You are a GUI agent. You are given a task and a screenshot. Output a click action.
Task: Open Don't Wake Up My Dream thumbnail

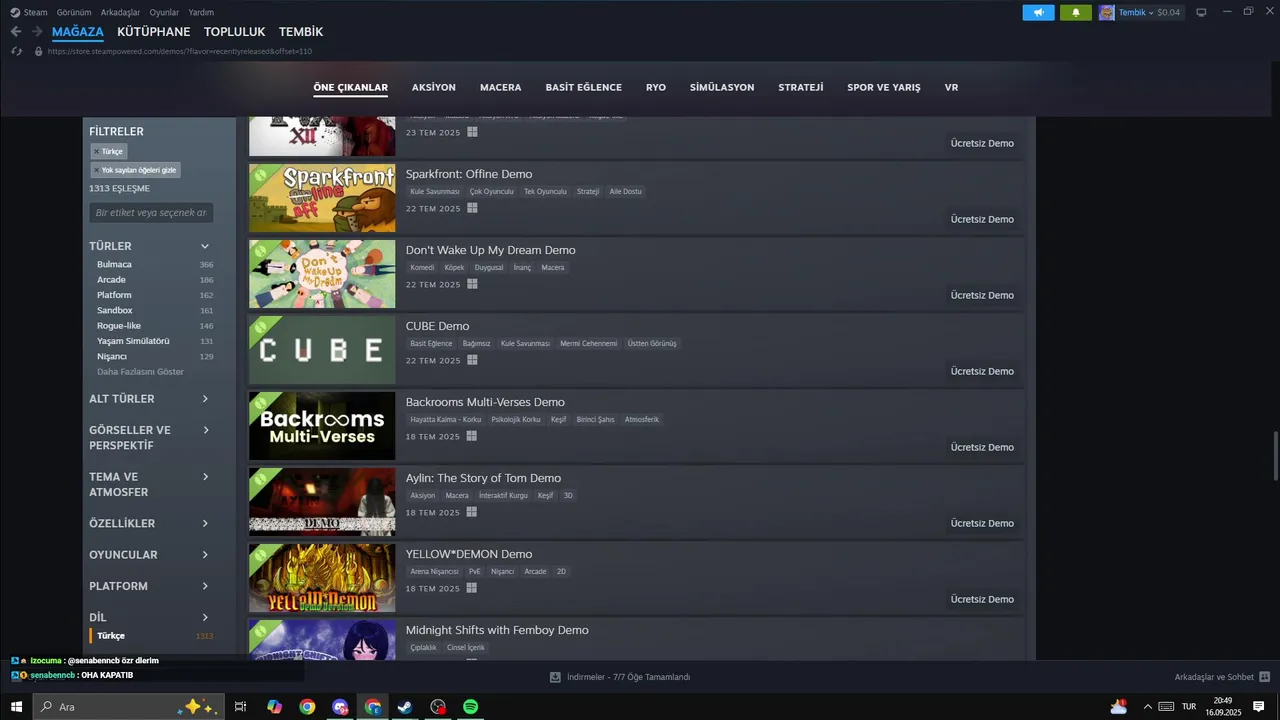click(322, 274)
